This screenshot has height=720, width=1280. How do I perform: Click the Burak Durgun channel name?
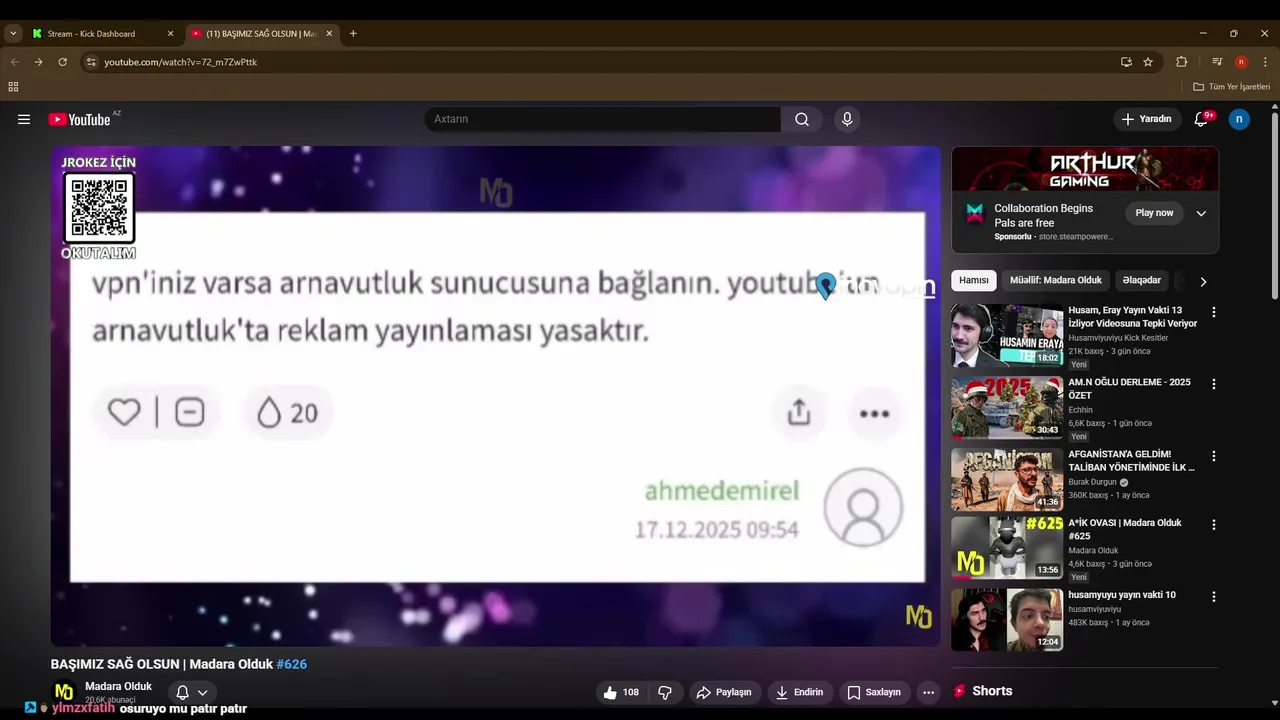coord(1092,482)
